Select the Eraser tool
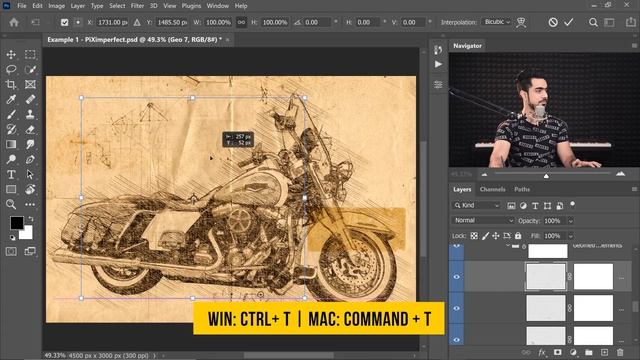640x360 pixels. coord(30,129)
